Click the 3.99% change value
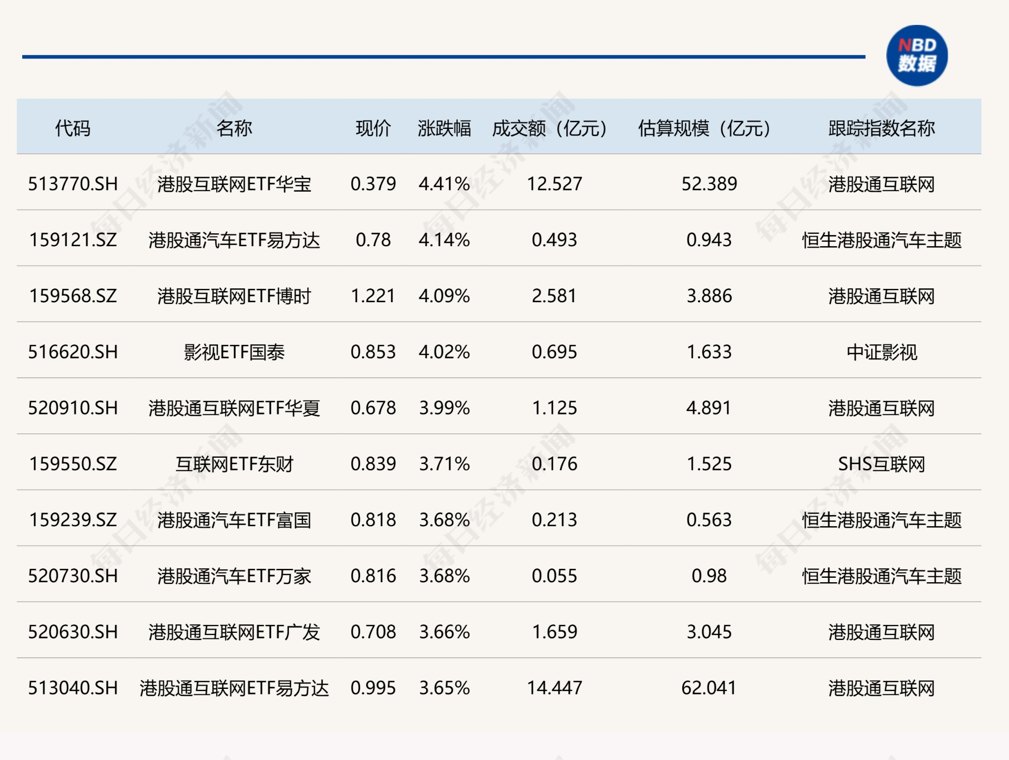 tap(444, 408)
